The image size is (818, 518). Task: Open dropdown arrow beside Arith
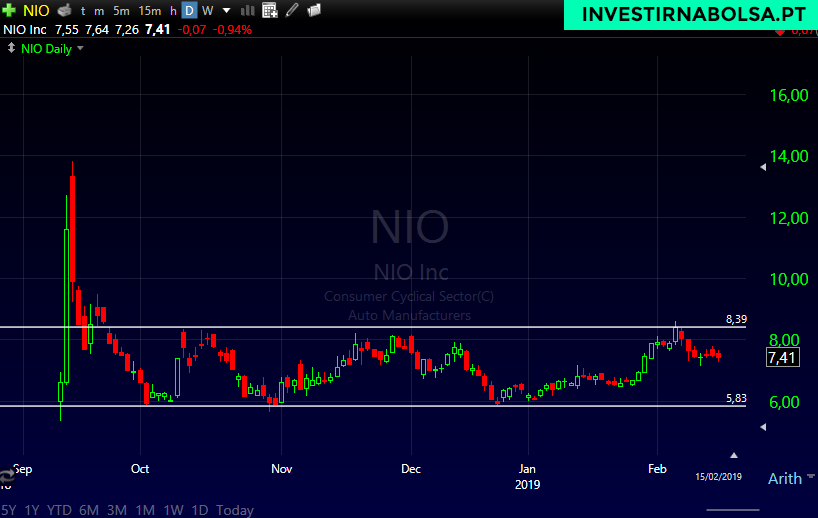click(x=810, y=476)
